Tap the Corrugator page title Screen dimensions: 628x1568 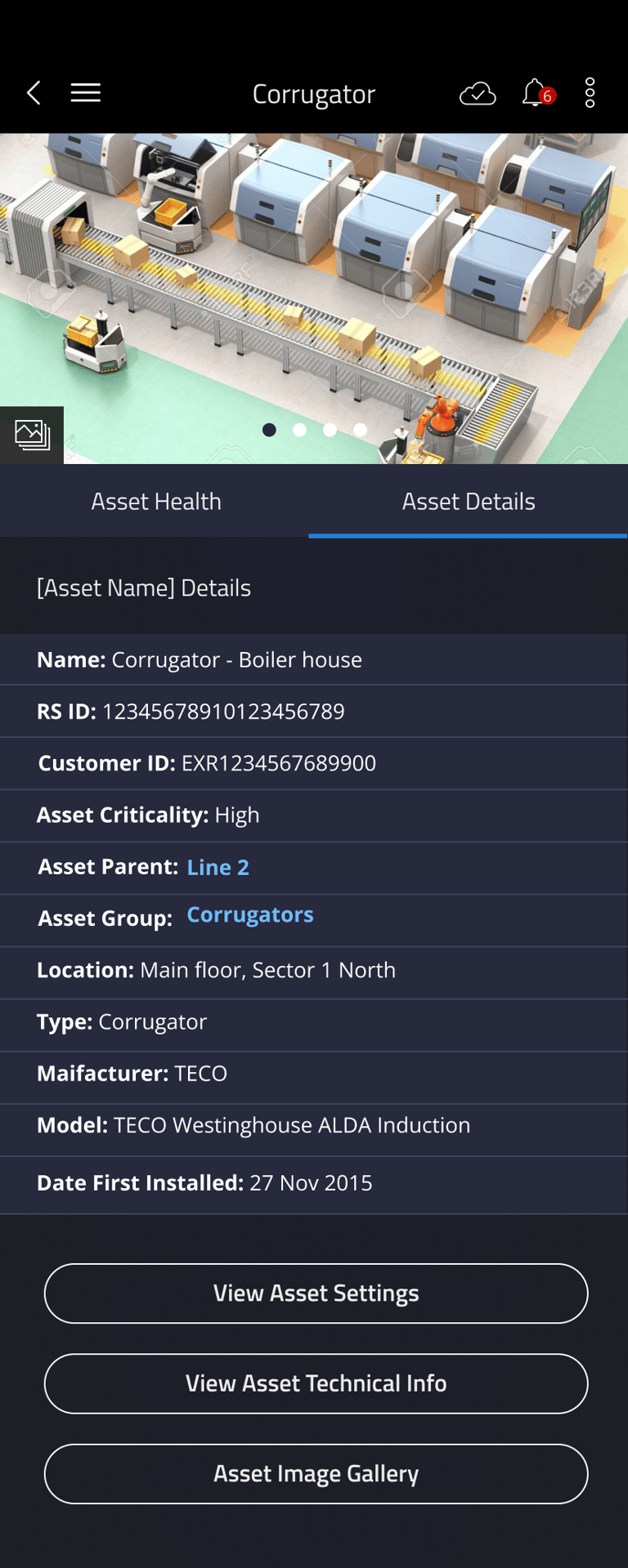pyautogui.click(x=313, y=94)
